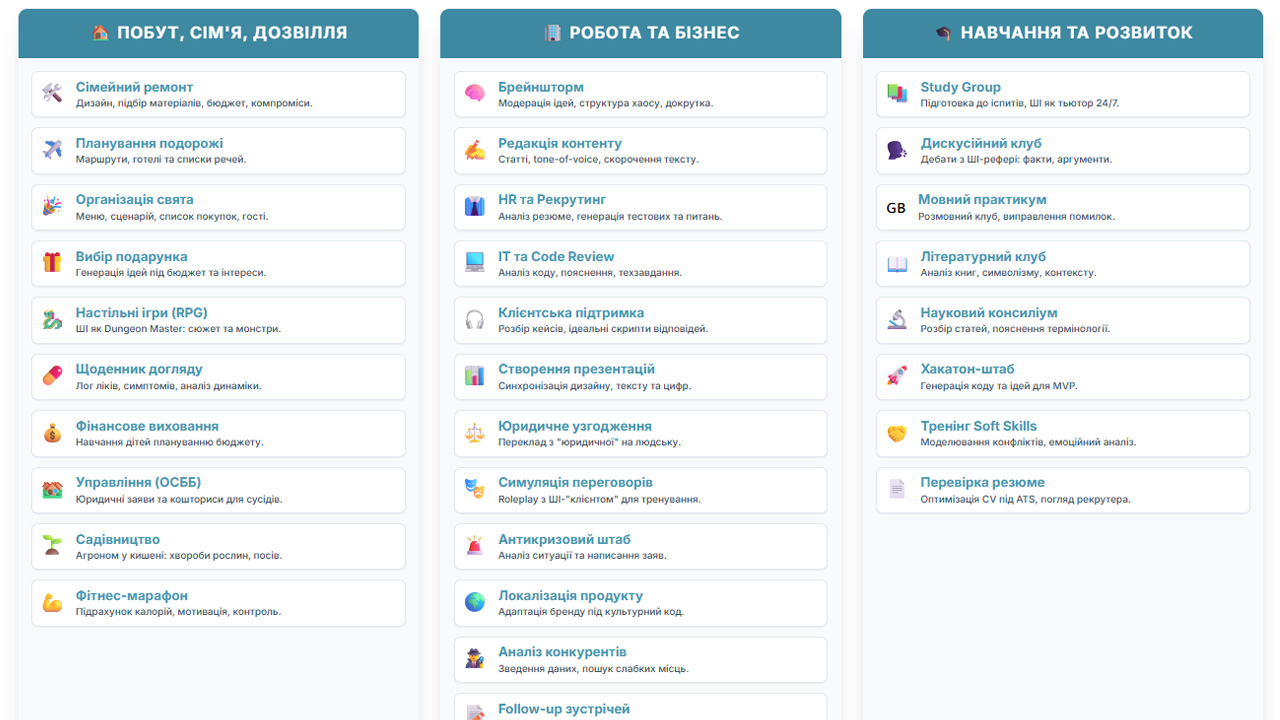The image size is (1280, 720).
Task: Click the headphones icon for Клієнтська підтримка
Action: tap(475, 320)
